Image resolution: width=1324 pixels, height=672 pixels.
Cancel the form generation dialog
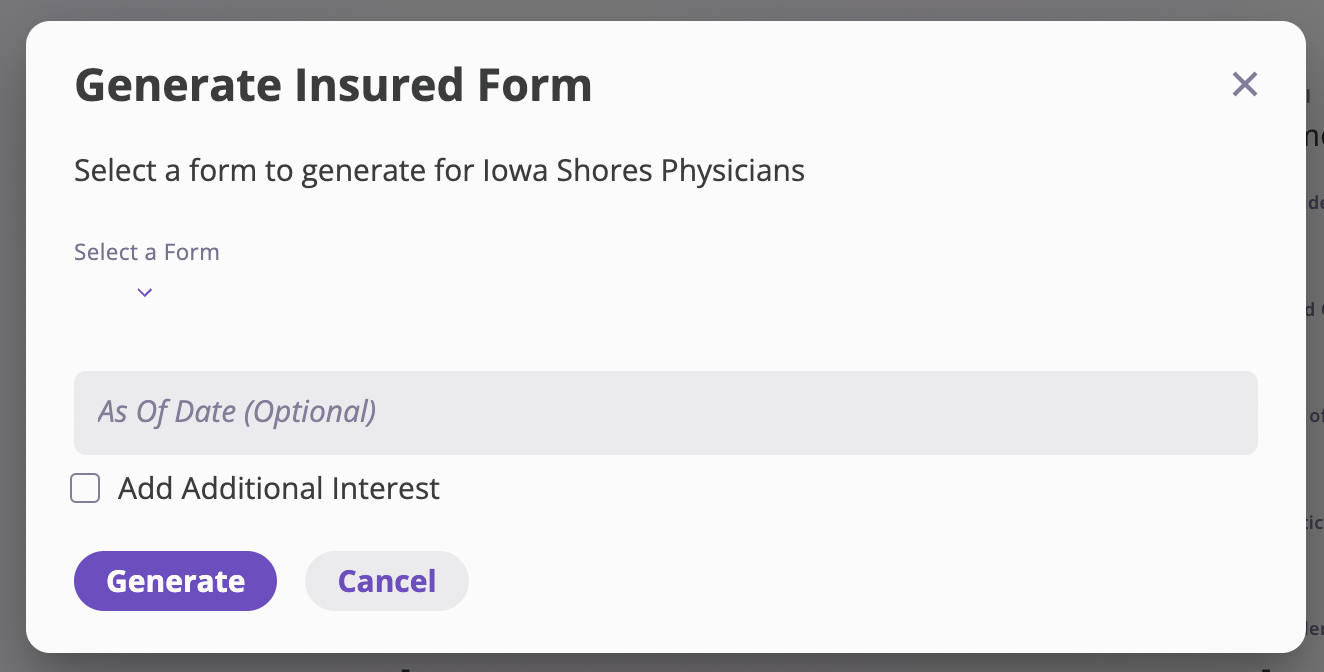[386, 581]
